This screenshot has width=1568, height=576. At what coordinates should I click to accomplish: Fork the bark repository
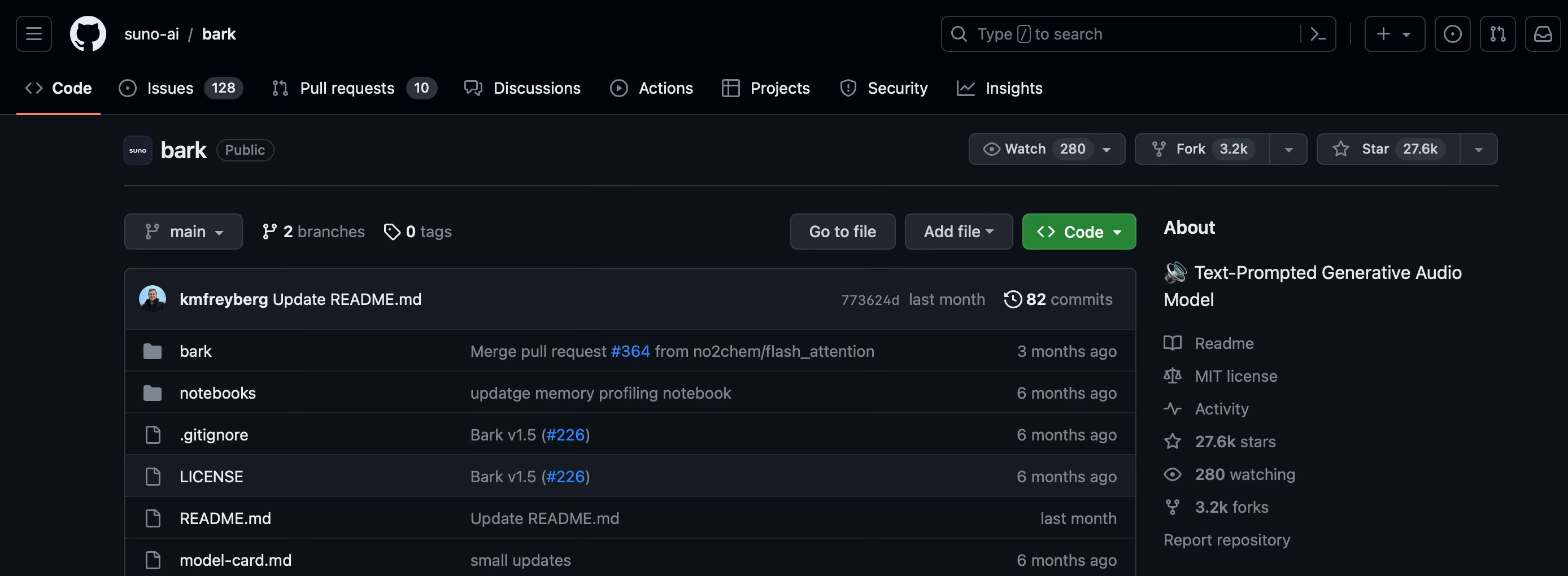click(x=1202, y=149)
